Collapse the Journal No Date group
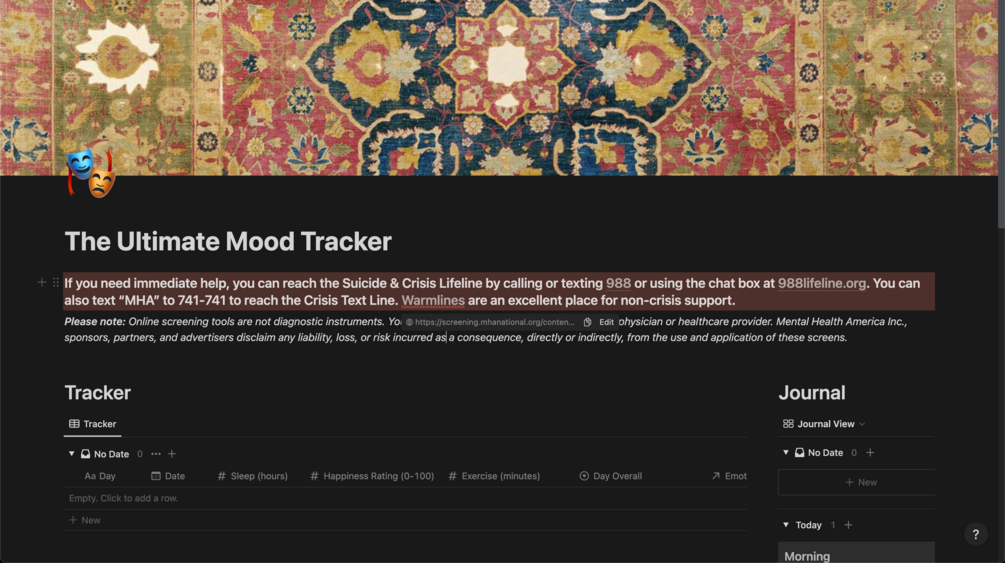Viewport: 1005px width, 563px height. click(x=786, y=453)
